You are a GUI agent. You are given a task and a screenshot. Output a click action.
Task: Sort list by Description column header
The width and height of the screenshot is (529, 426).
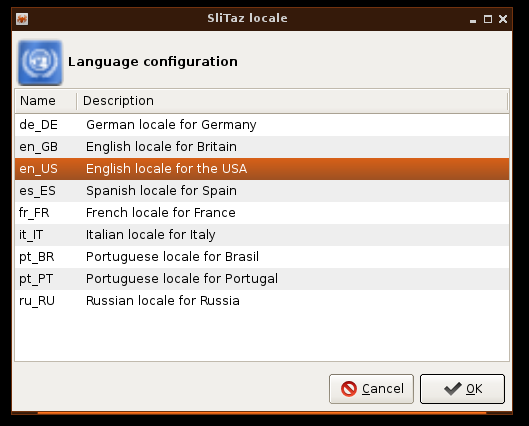point(292,101)
